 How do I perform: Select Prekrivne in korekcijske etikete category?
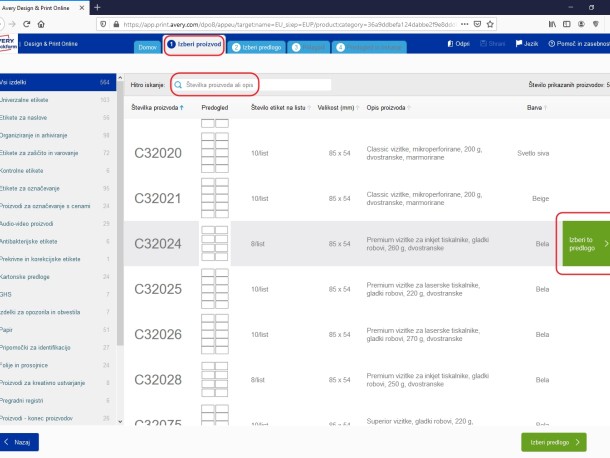pos(58,259)
